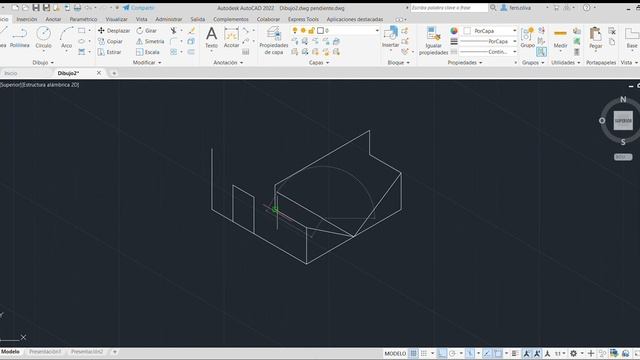The height and width of the screenshot is (360, 640).
Task: Toggle polar tracking in status bar
Action: (453, 353)
